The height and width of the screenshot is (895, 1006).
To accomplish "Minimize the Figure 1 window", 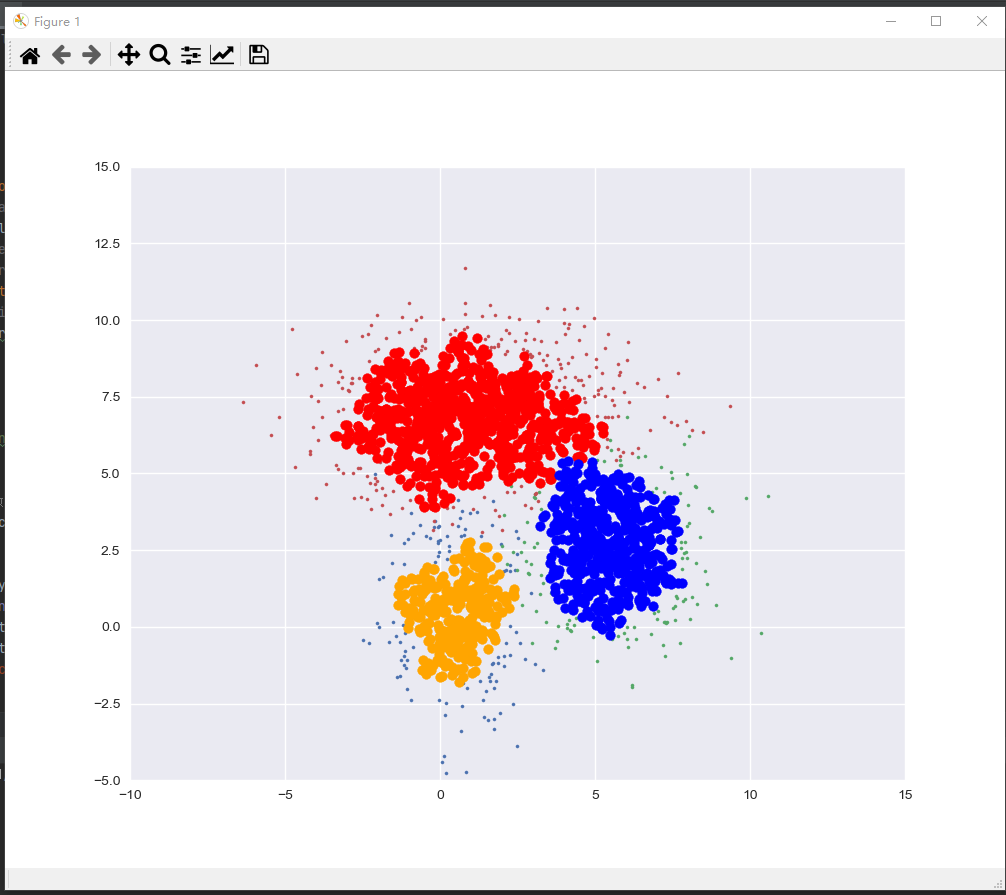I will pyautogui.click(x=890, y=21).
